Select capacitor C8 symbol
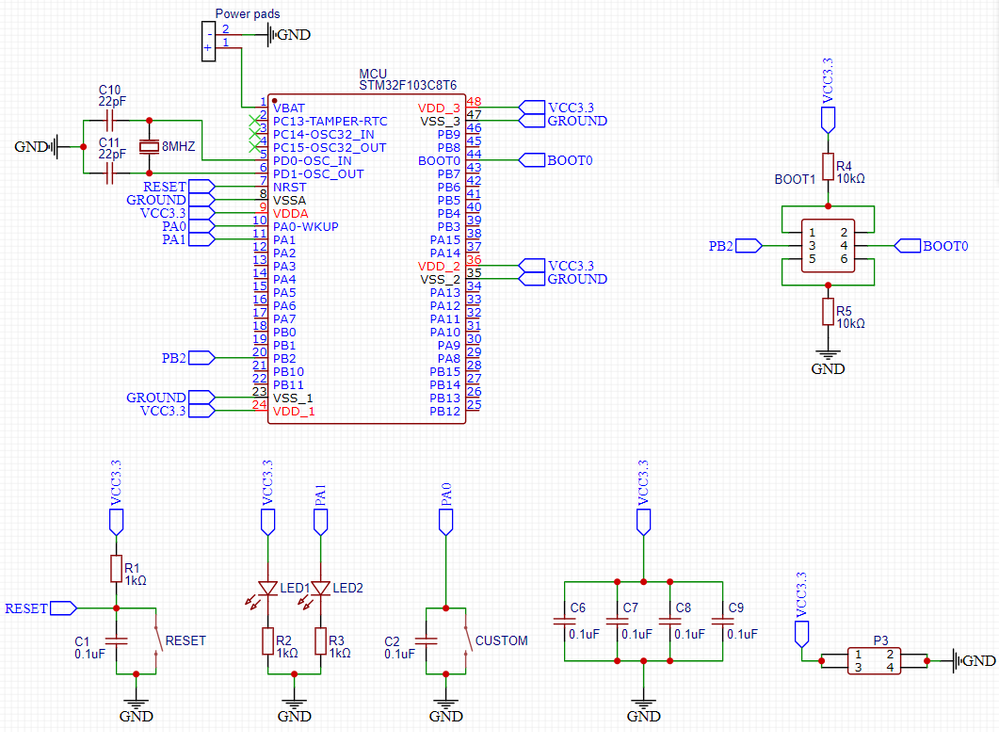The height and width of the screenshot is (732, 999). click(670, 621)
